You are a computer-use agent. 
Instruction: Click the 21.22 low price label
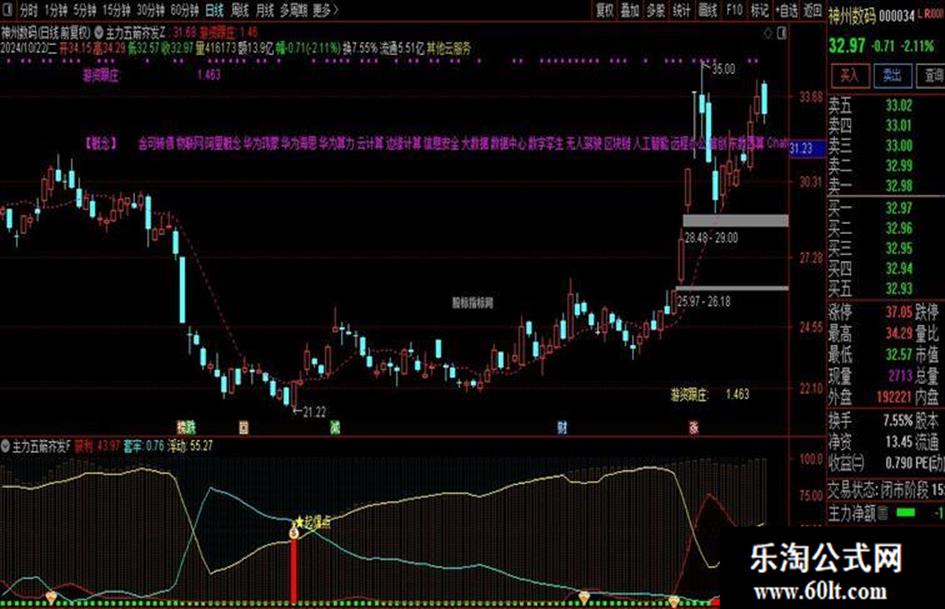(314, 412)
